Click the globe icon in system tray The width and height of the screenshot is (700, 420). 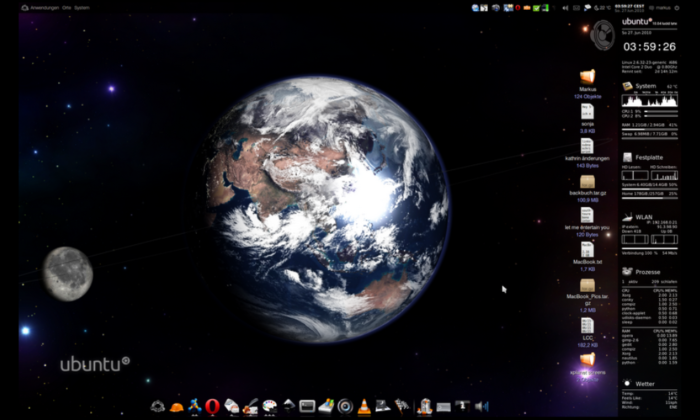[475, 8]
